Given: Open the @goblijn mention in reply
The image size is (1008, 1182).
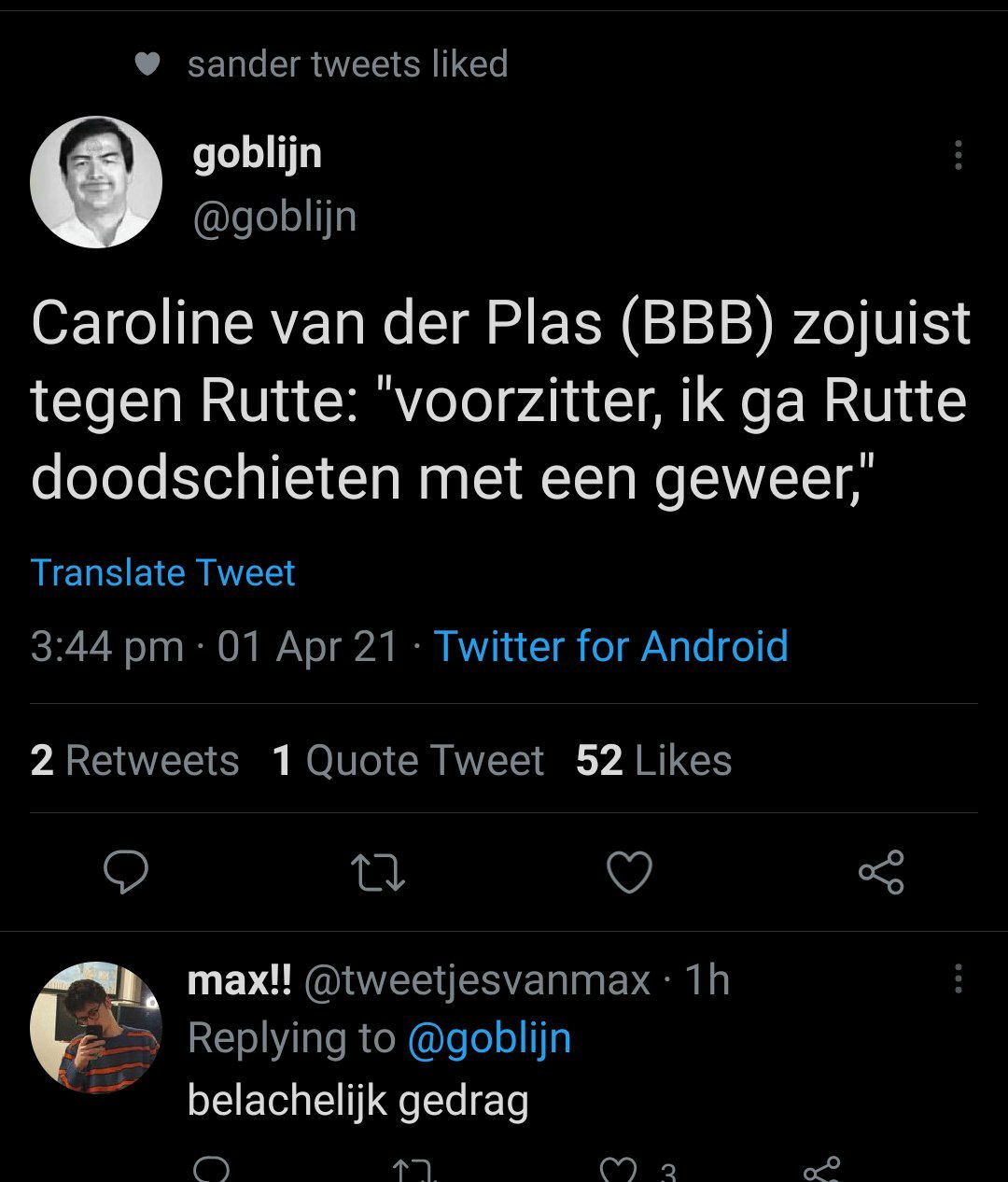Looking at the screenshot, I should pos(489,1038).
